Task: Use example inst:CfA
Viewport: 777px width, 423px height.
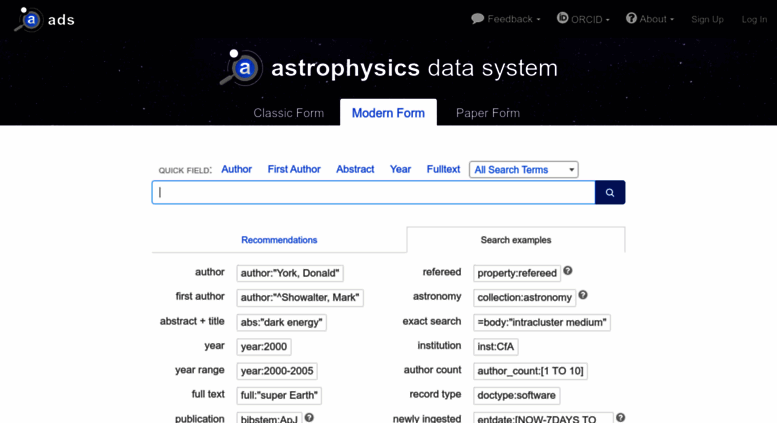Action: tap(496, 347)
